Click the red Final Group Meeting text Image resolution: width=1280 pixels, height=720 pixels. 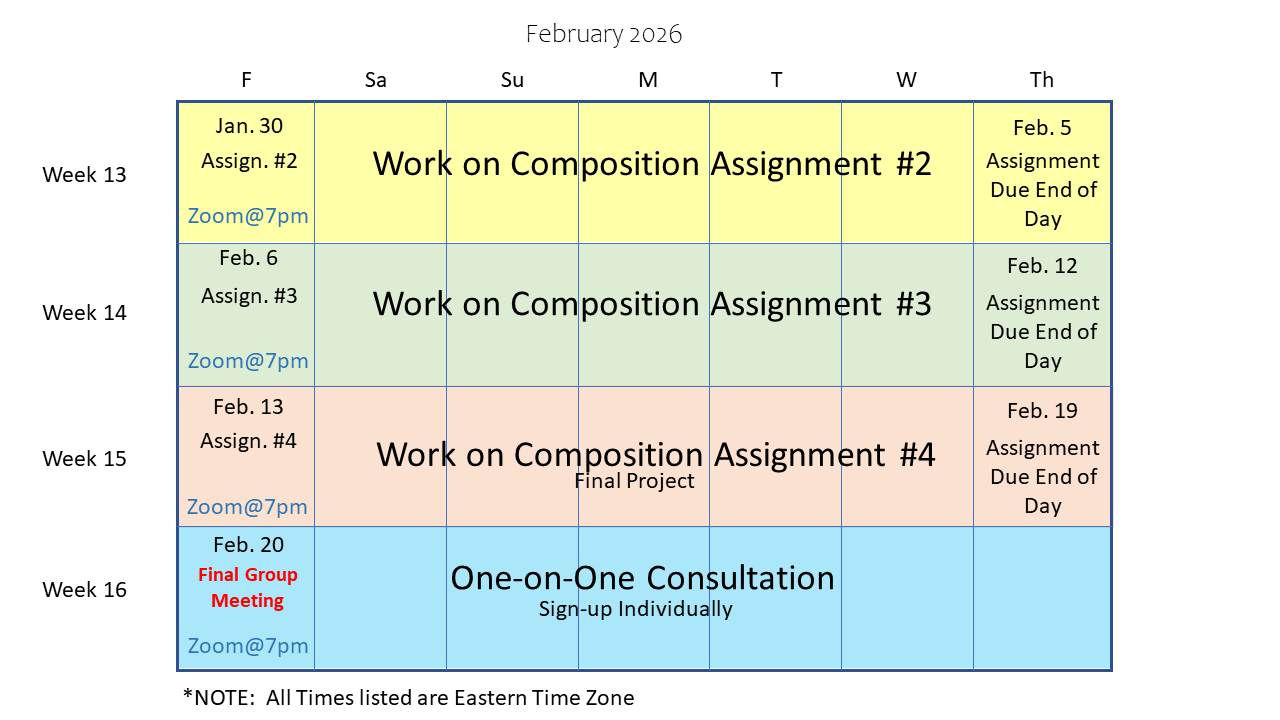click(248, 588)
